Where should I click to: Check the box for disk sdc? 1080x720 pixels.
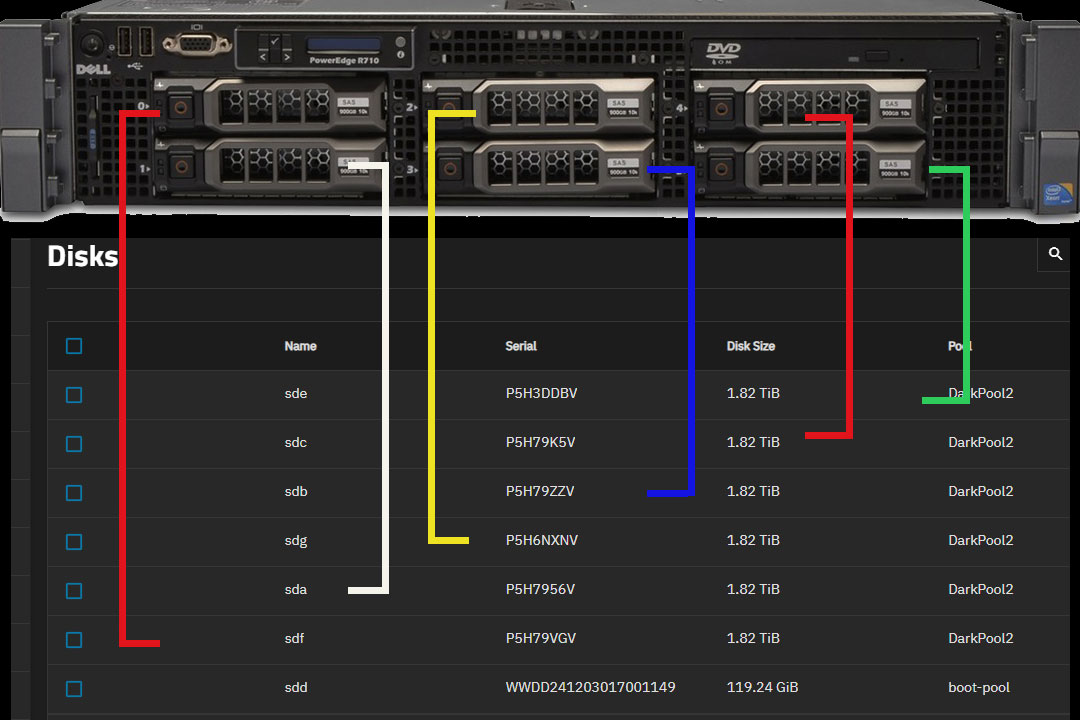point(74,444)
